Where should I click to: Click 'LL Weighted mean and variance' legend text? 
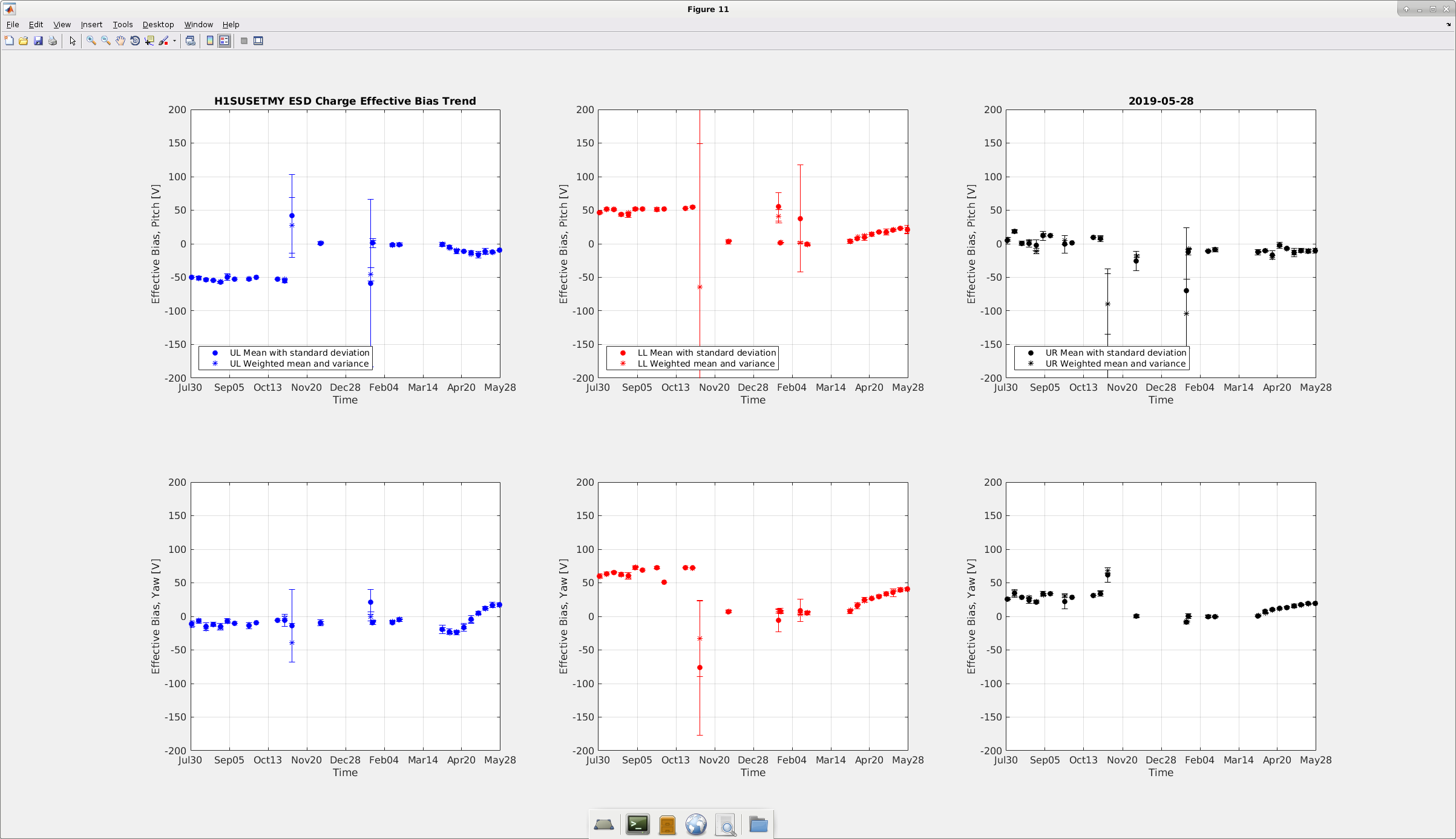click(x=706, y=364)
